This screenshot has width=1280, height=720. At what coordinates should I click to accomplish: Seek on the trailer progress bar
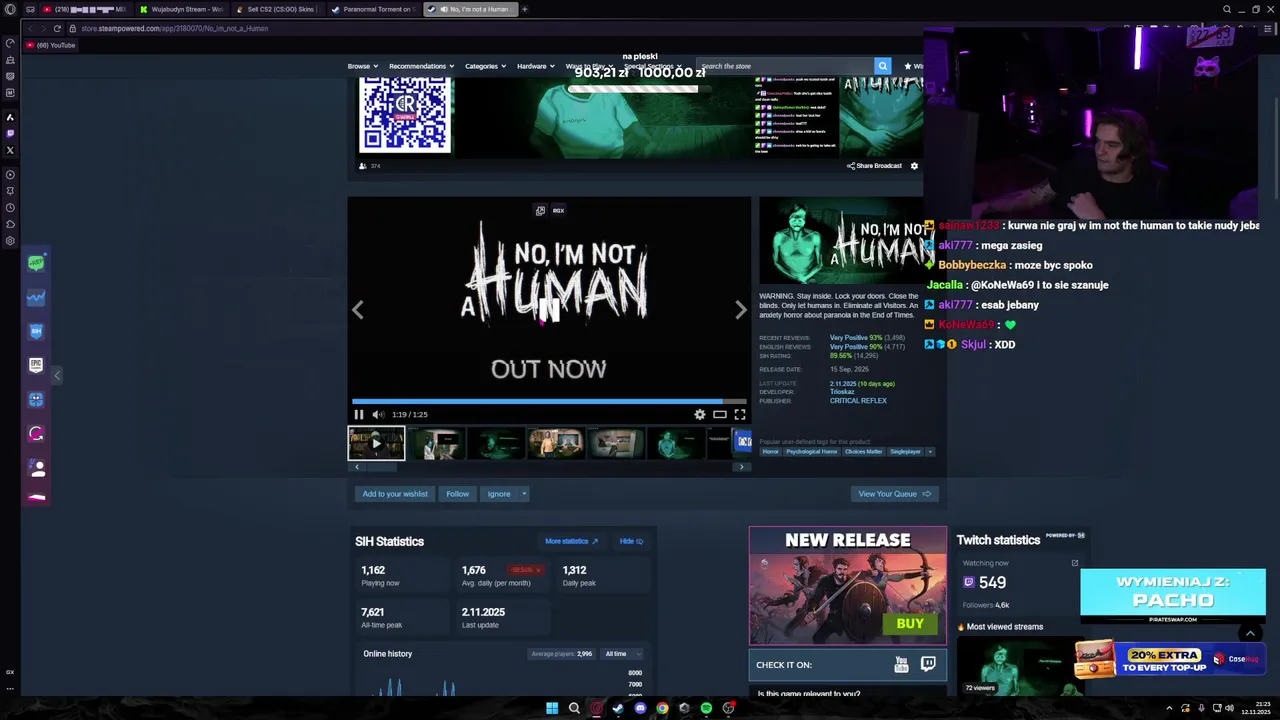(x=549, y=401)
